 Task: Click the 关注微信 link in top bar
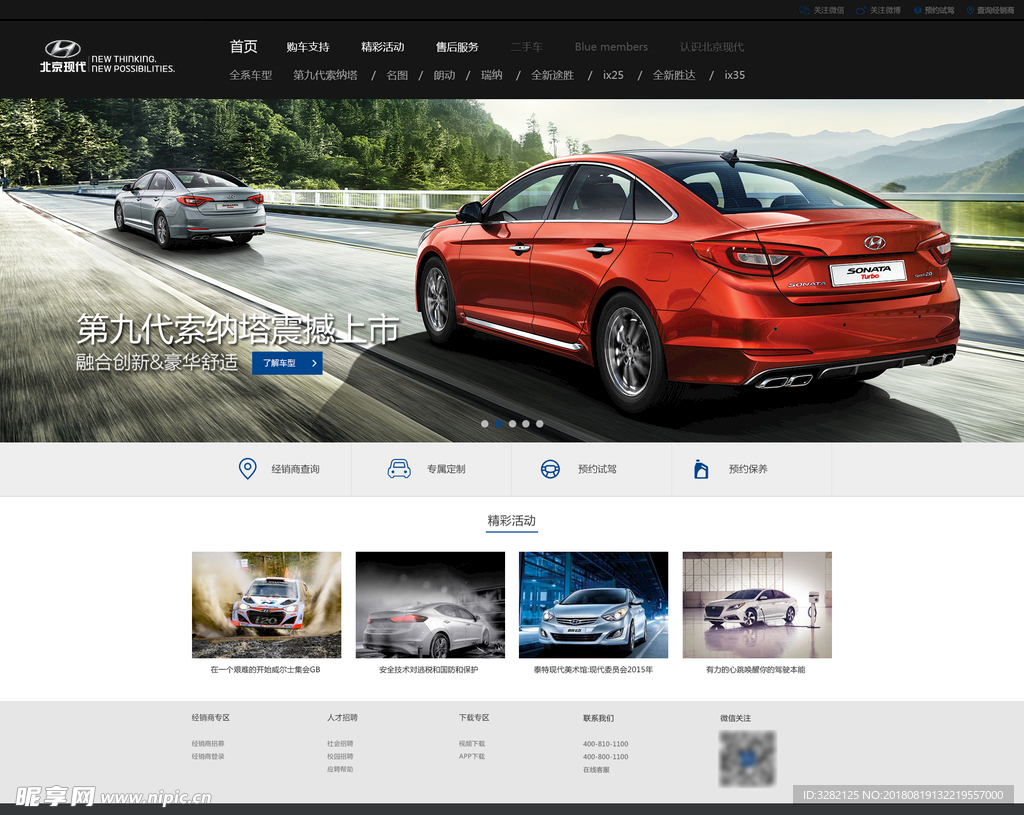coord(829,10)
